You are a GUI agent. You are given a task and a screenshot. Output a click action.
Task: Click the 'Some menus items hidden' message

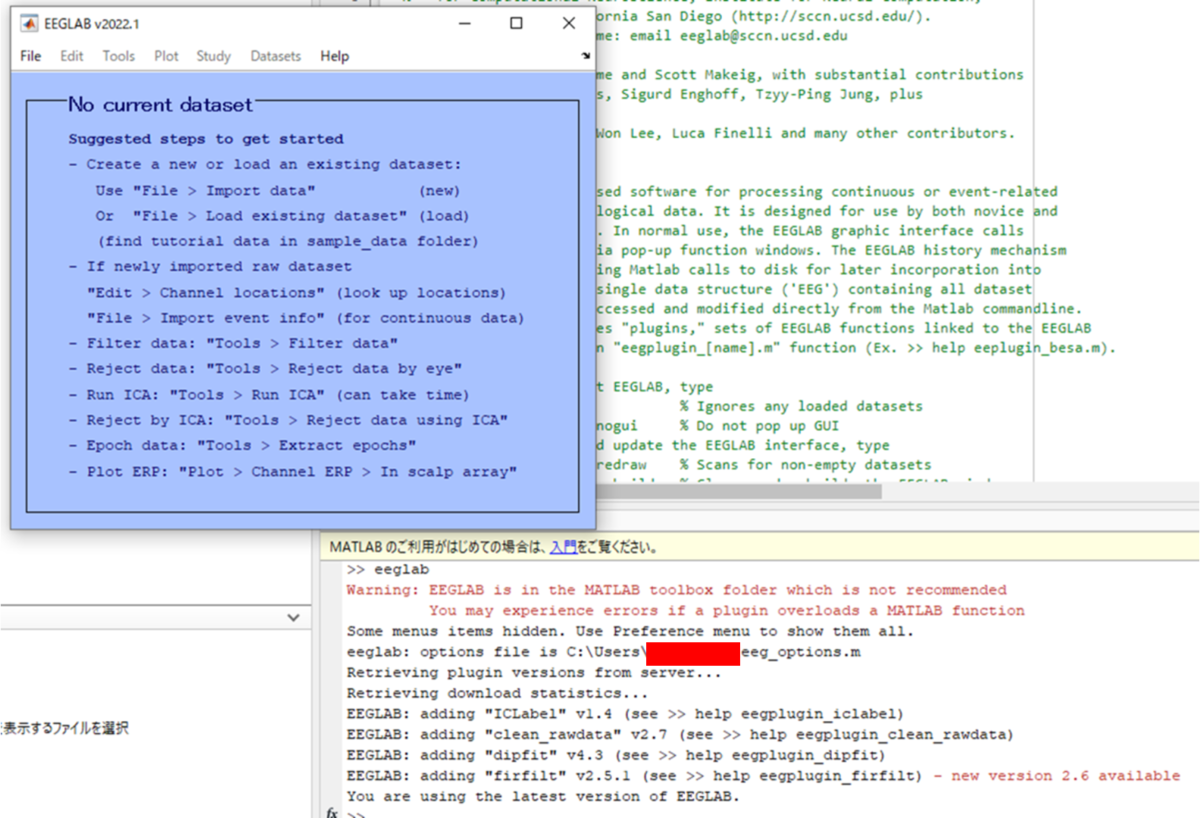coord(630,631)
